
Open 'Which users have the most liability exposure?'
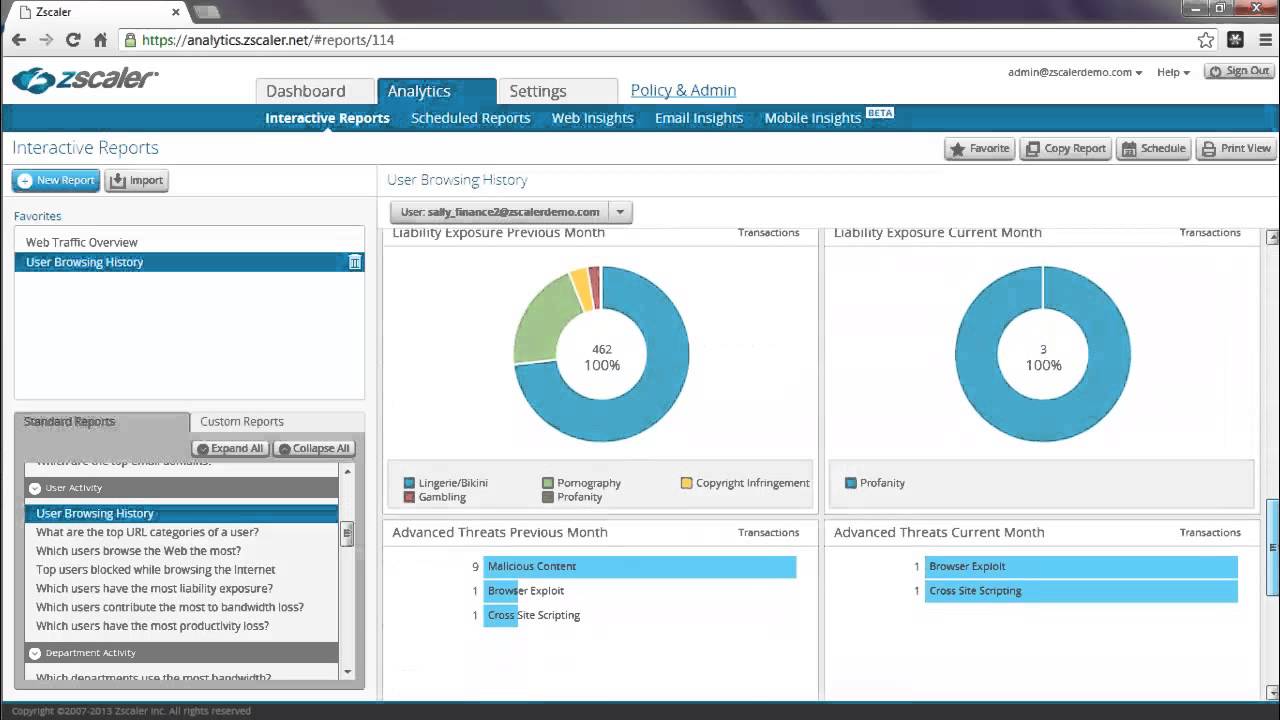tap(154, 589)
